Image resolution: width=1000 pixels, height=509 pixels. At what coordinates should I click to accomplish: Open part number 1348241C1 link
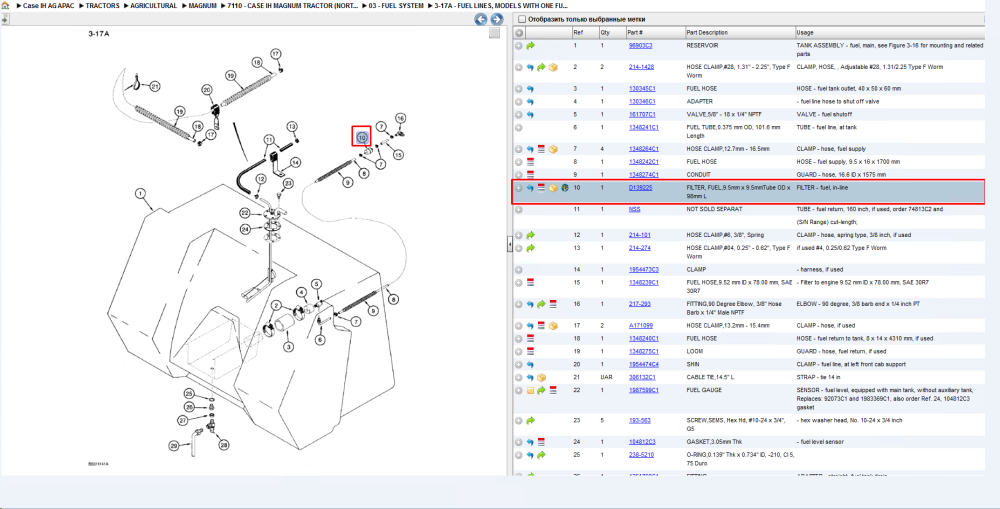[643, 128]
